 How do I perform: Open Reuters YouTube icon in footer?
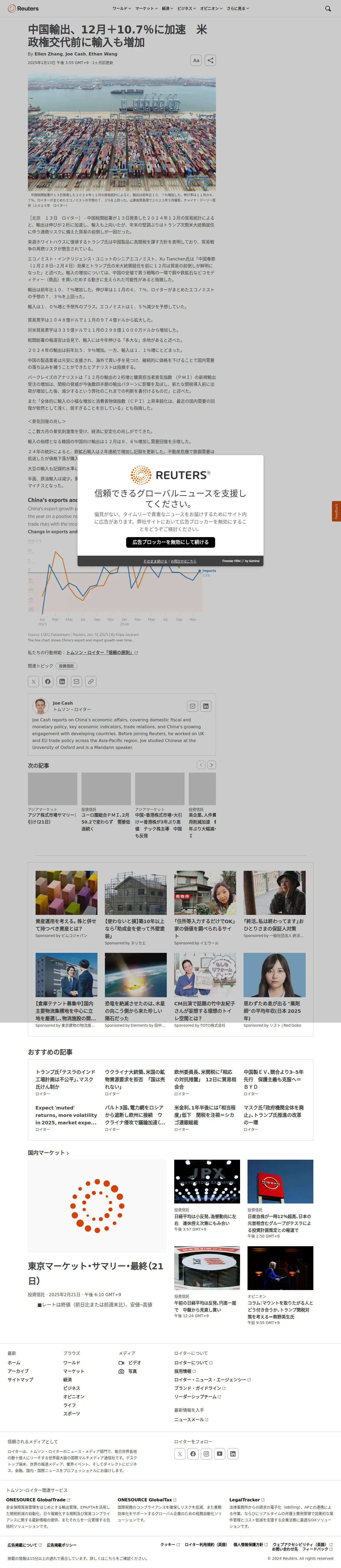[220, 1454]
